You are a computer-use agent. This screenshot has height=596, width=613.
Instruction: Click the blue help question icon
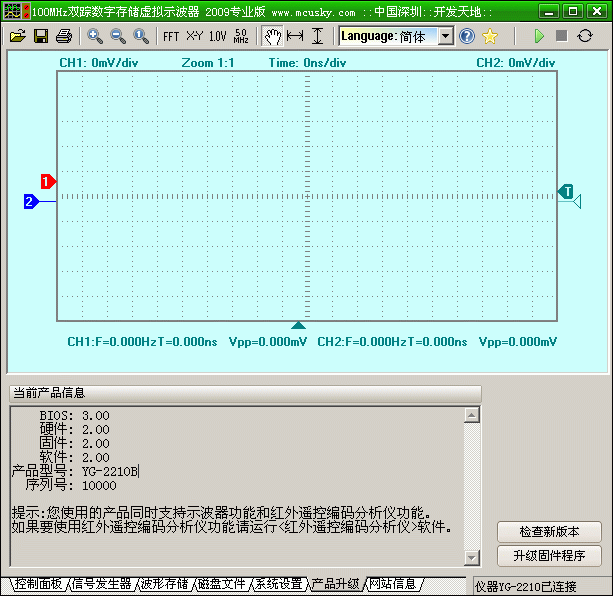(467, 36)
